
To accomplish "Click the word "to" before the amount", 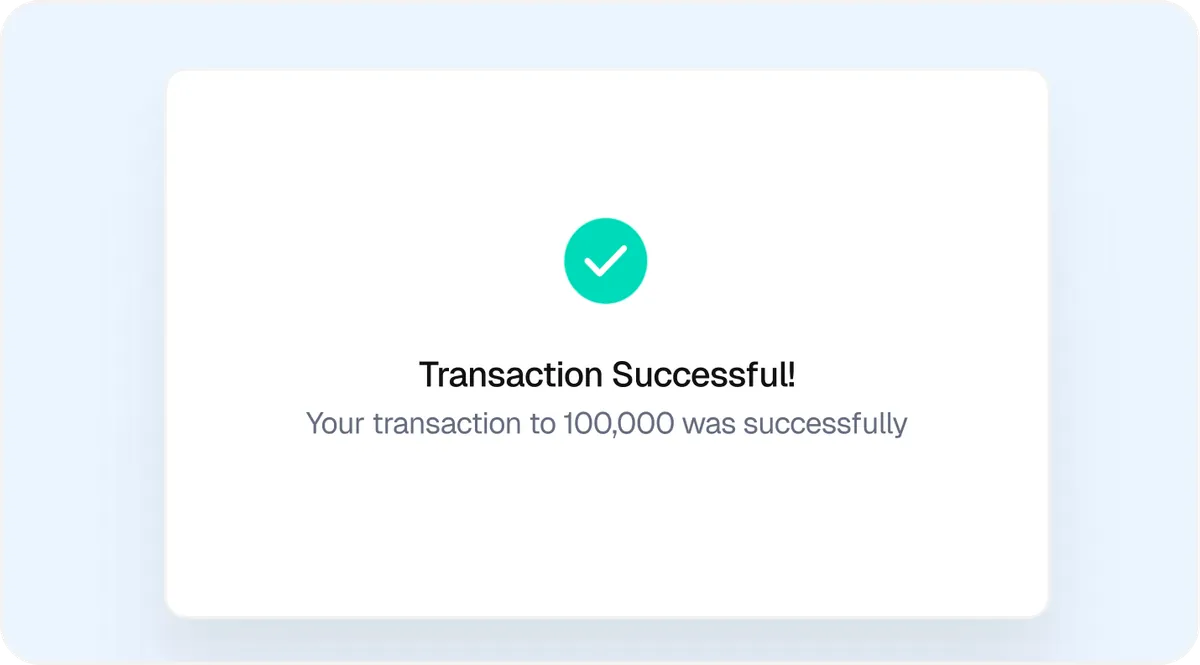I will pyautogui.click(x=541, y=424).
